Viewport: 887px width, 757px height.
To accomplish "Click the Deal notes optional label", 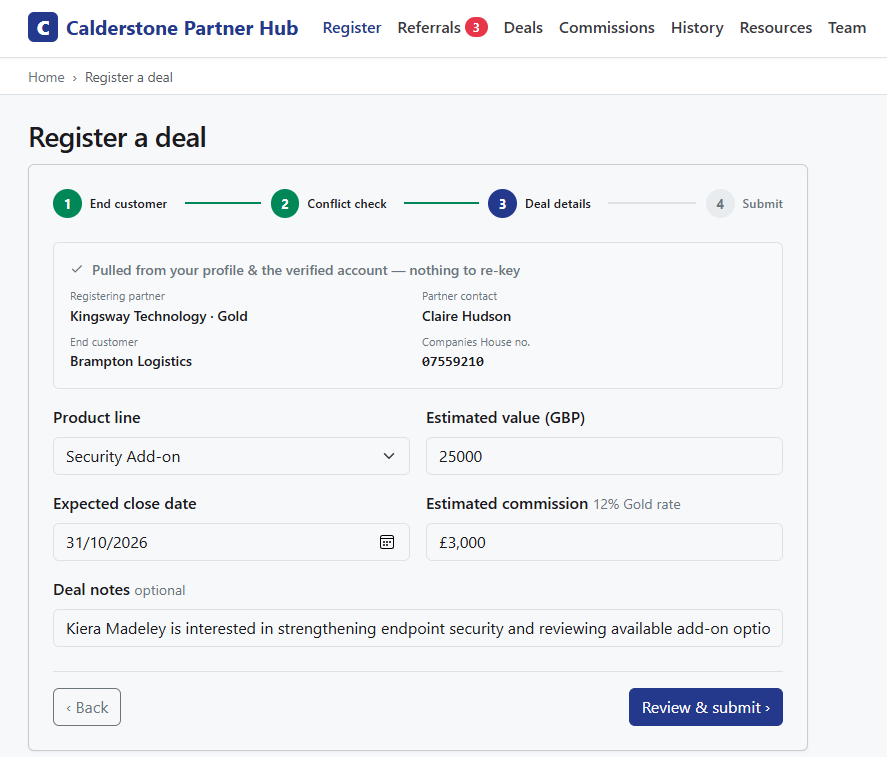I will [119, 590].
